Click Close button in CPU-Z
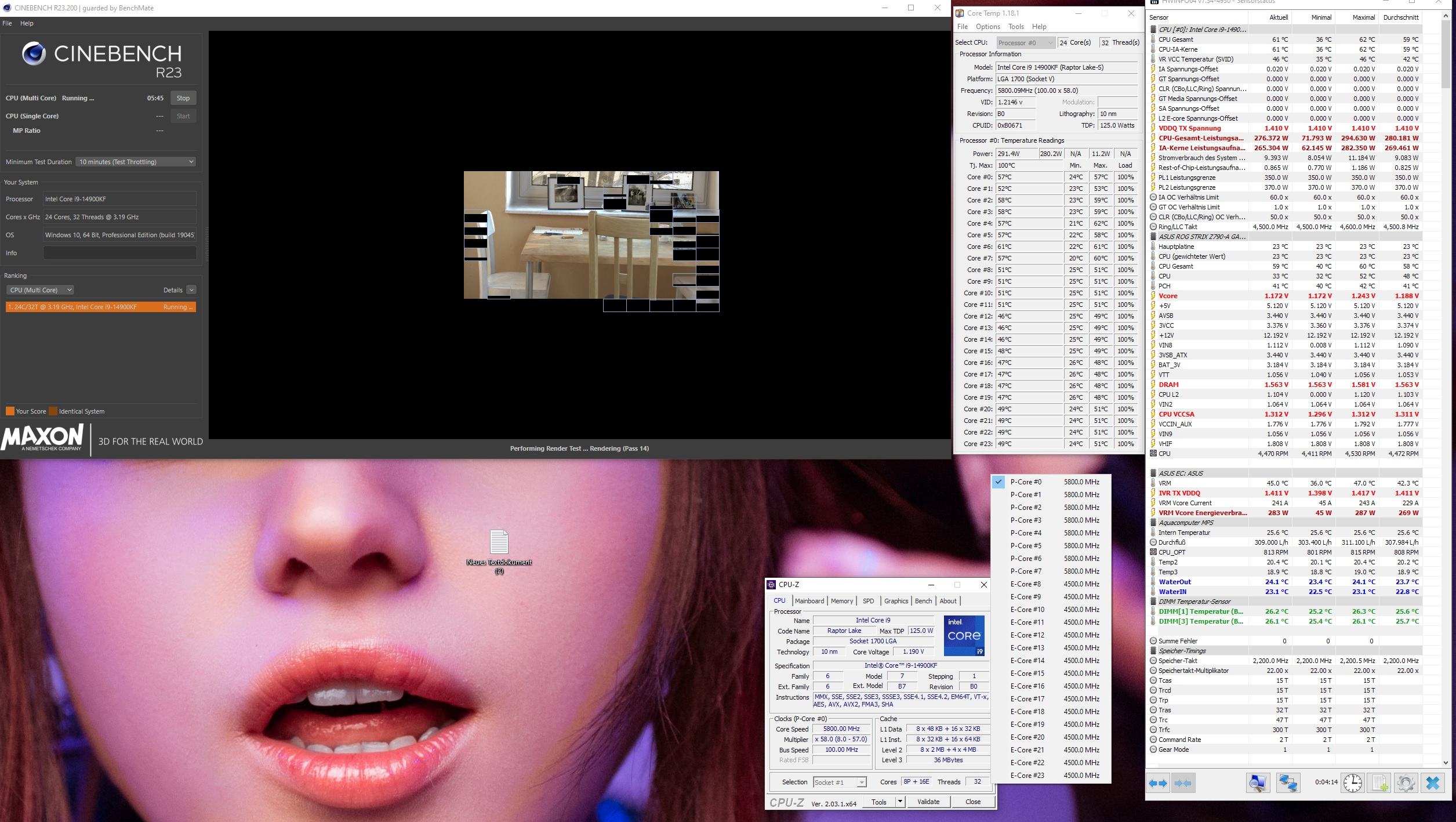 pos(973,802)
